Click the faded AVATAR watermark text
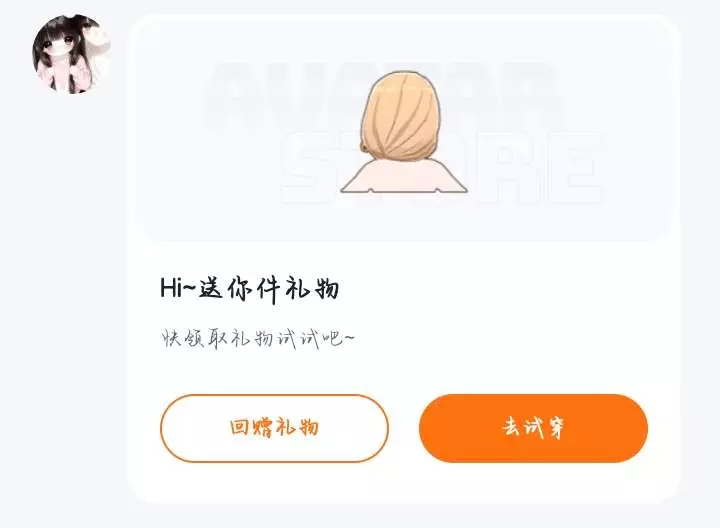Image resolution: width=720 pixels, height=528 pixels. [x=383, y=95]
